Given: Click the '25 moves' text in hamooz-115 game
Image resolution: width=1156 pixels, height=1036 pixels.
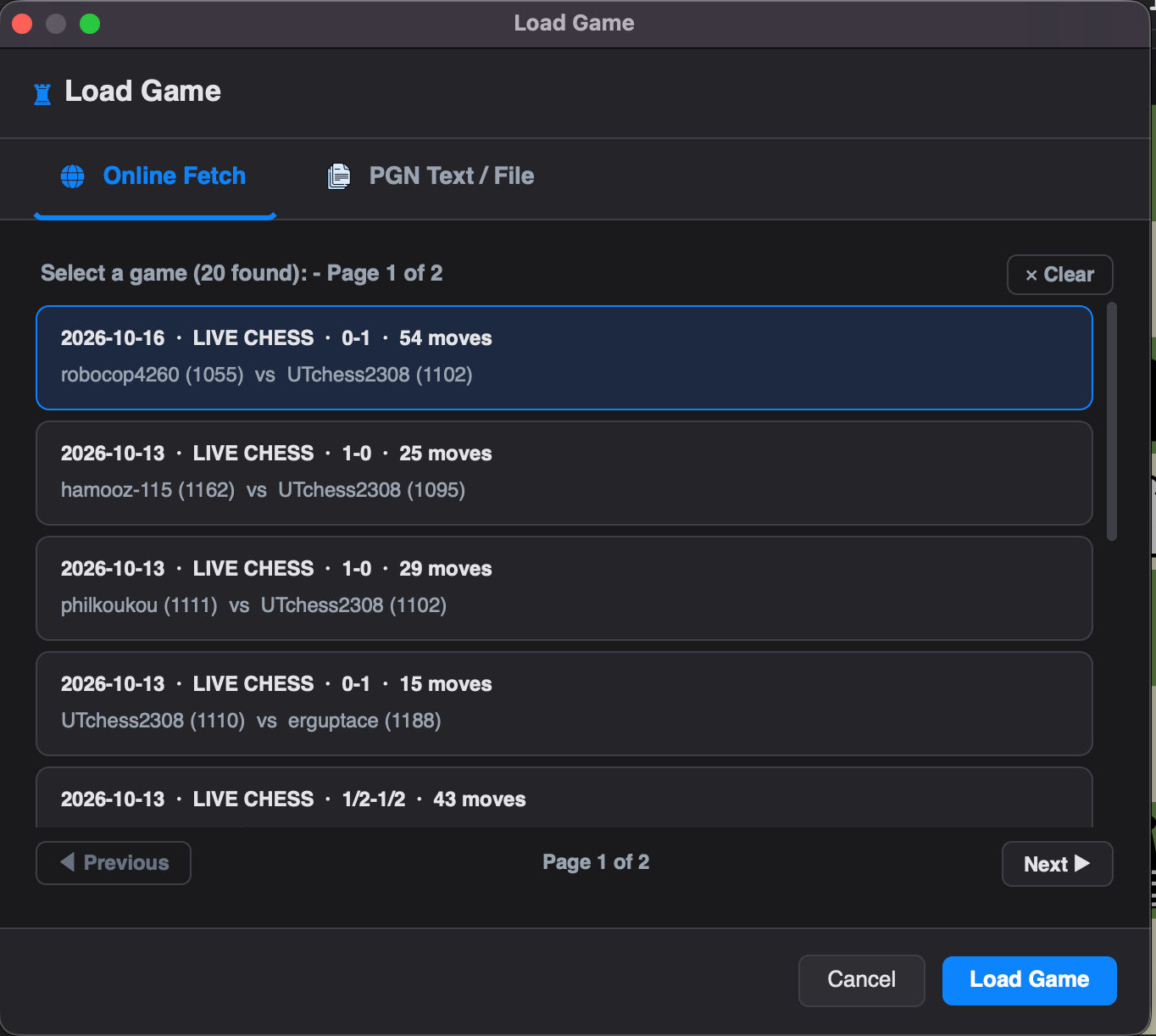Looking at the screenshot, I should [446, 454].
